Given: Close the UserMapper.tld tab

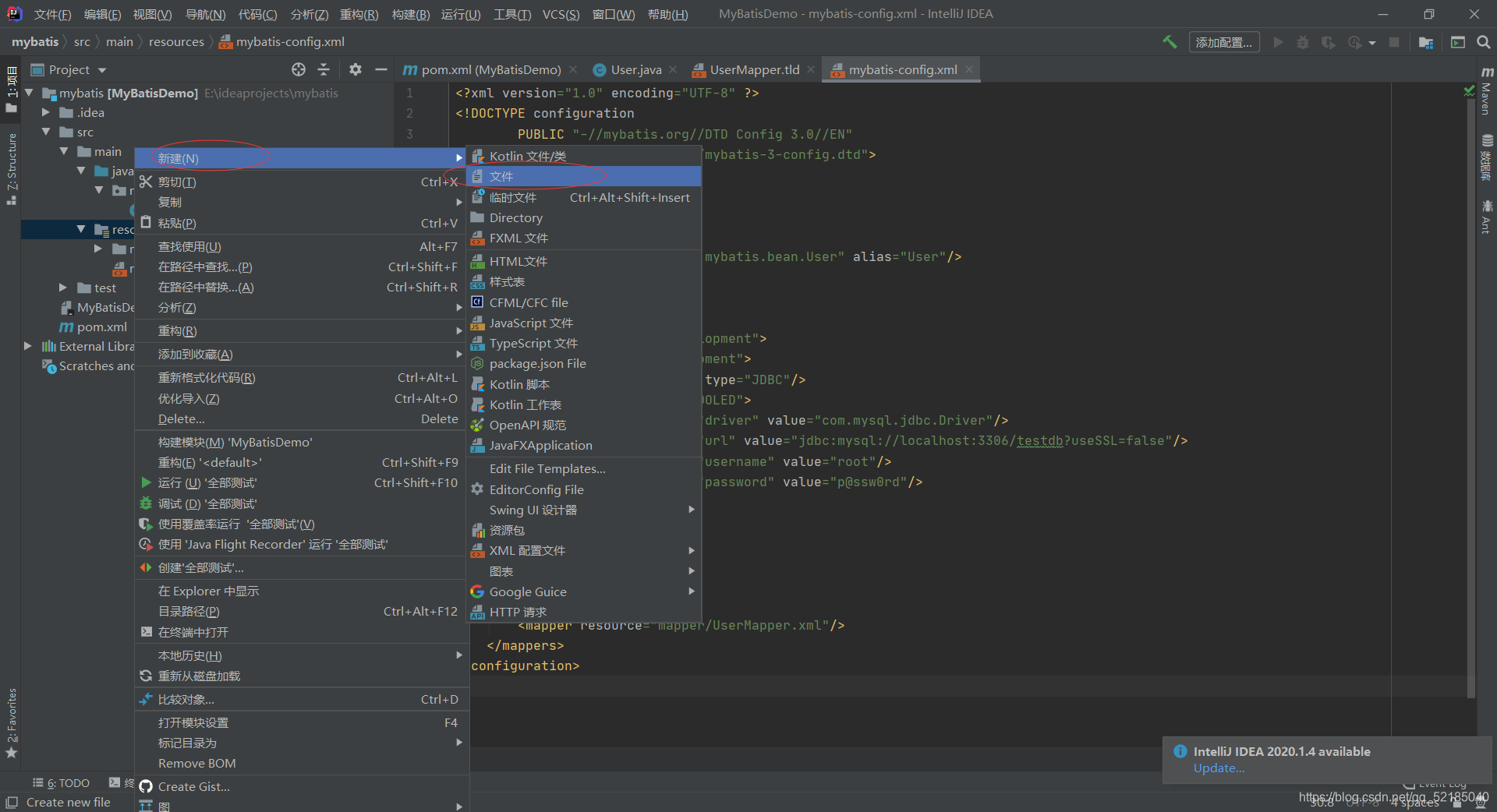Looking at the screenshot, I should (811, 69).
